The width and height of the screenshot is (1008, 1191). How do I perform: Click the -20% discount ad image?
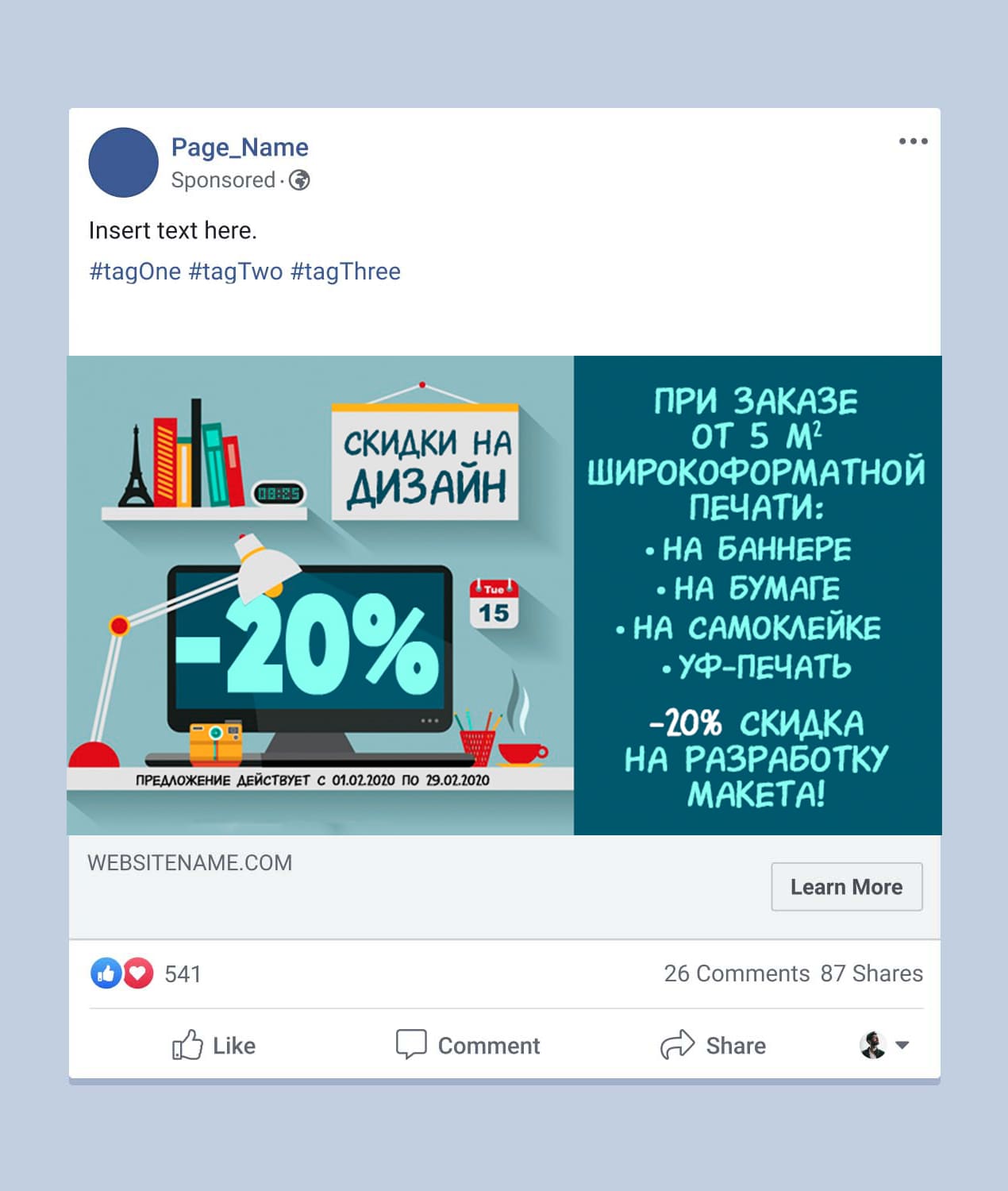pyautogui.click(x=504, y=595)
